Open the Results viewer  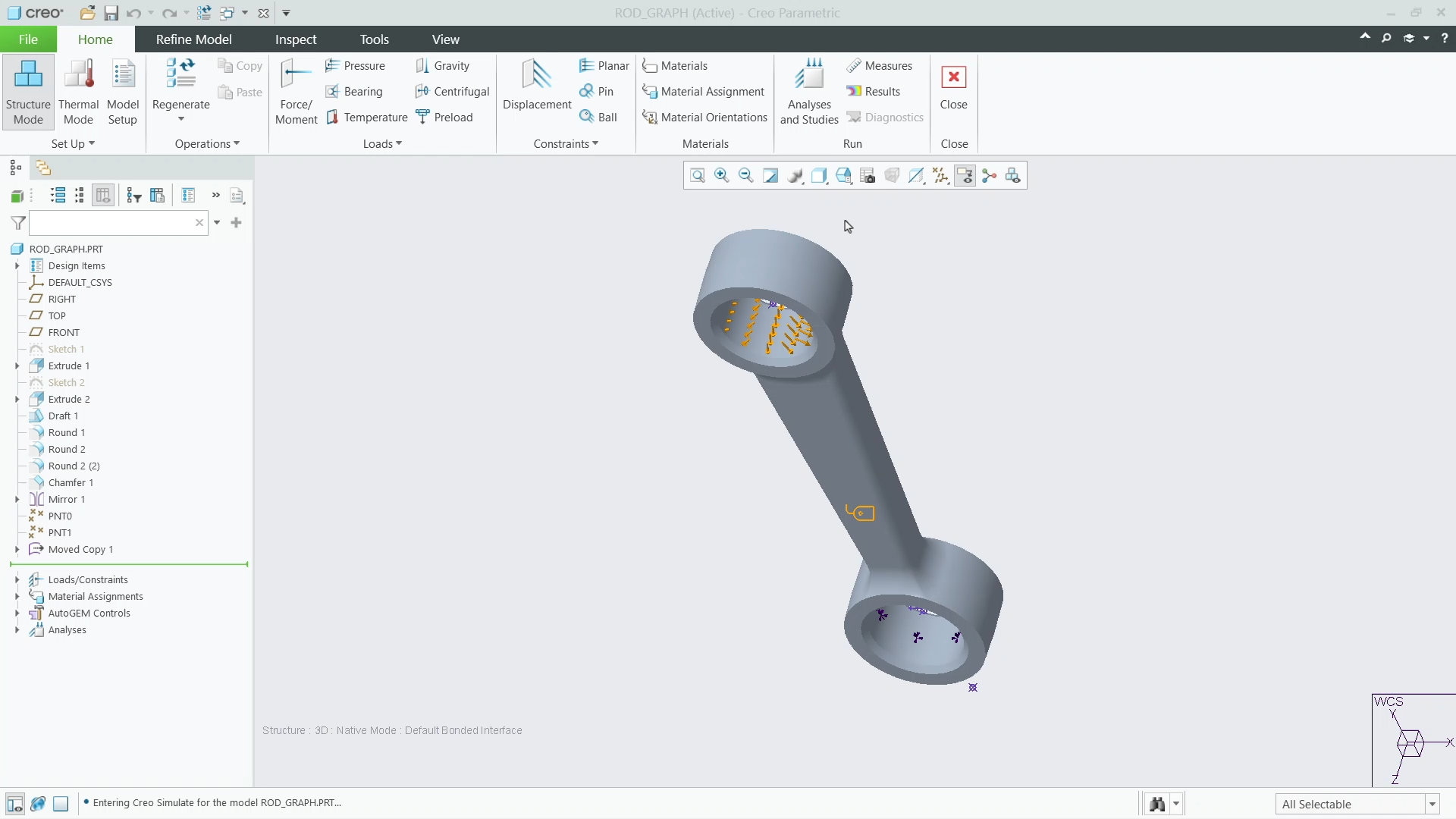tap(873, 92)
